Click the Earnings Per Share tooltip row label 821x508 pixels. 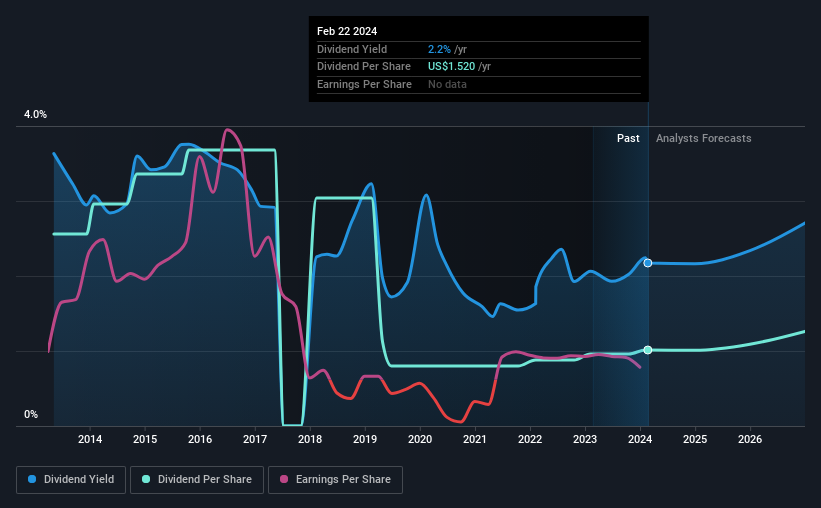[x=364, y=84]
